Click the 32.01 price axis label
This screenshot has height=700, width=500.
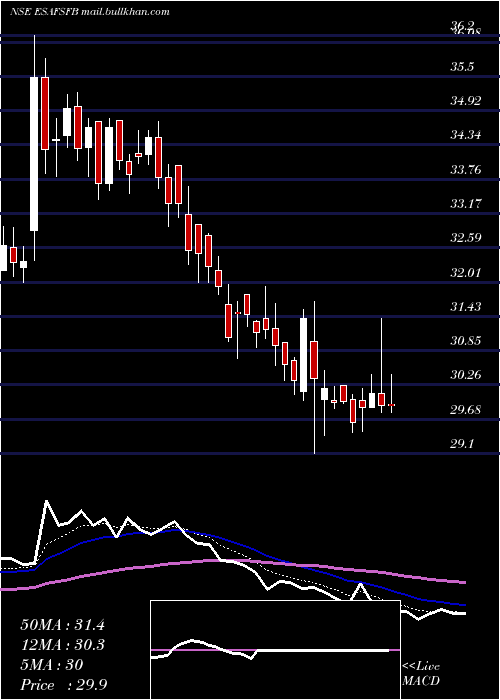(x=466, y=272)
